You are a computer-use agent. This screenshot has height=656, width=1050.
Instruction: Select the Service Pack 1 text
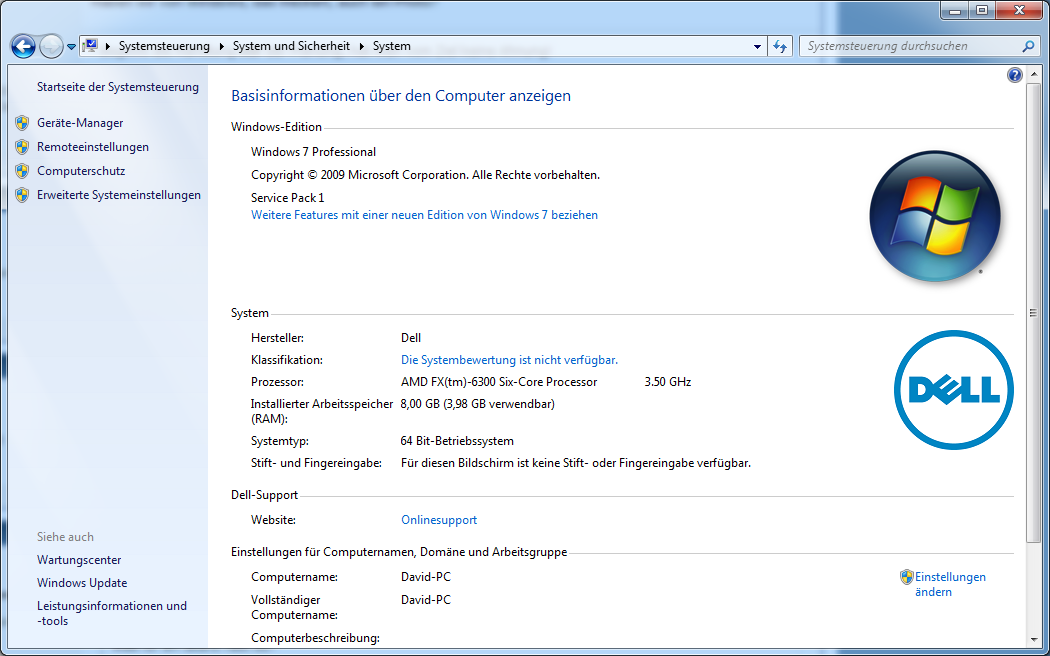tap(287, 198)
